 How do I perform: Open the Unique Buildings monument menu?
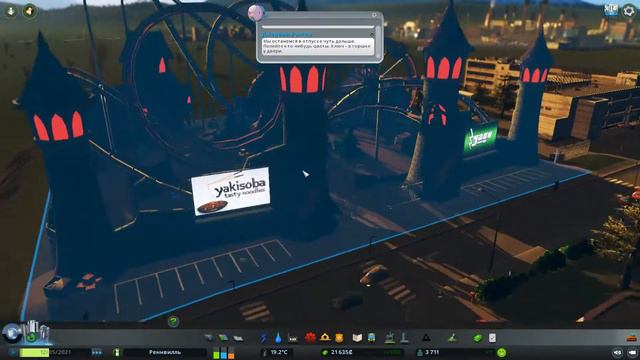404,338
